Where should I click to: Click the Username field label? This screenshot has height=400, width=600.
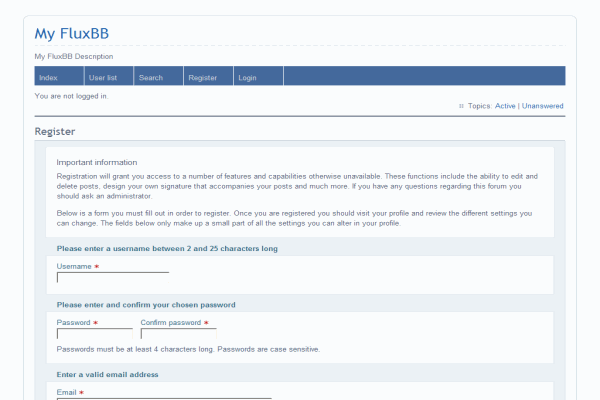(74, 267)
